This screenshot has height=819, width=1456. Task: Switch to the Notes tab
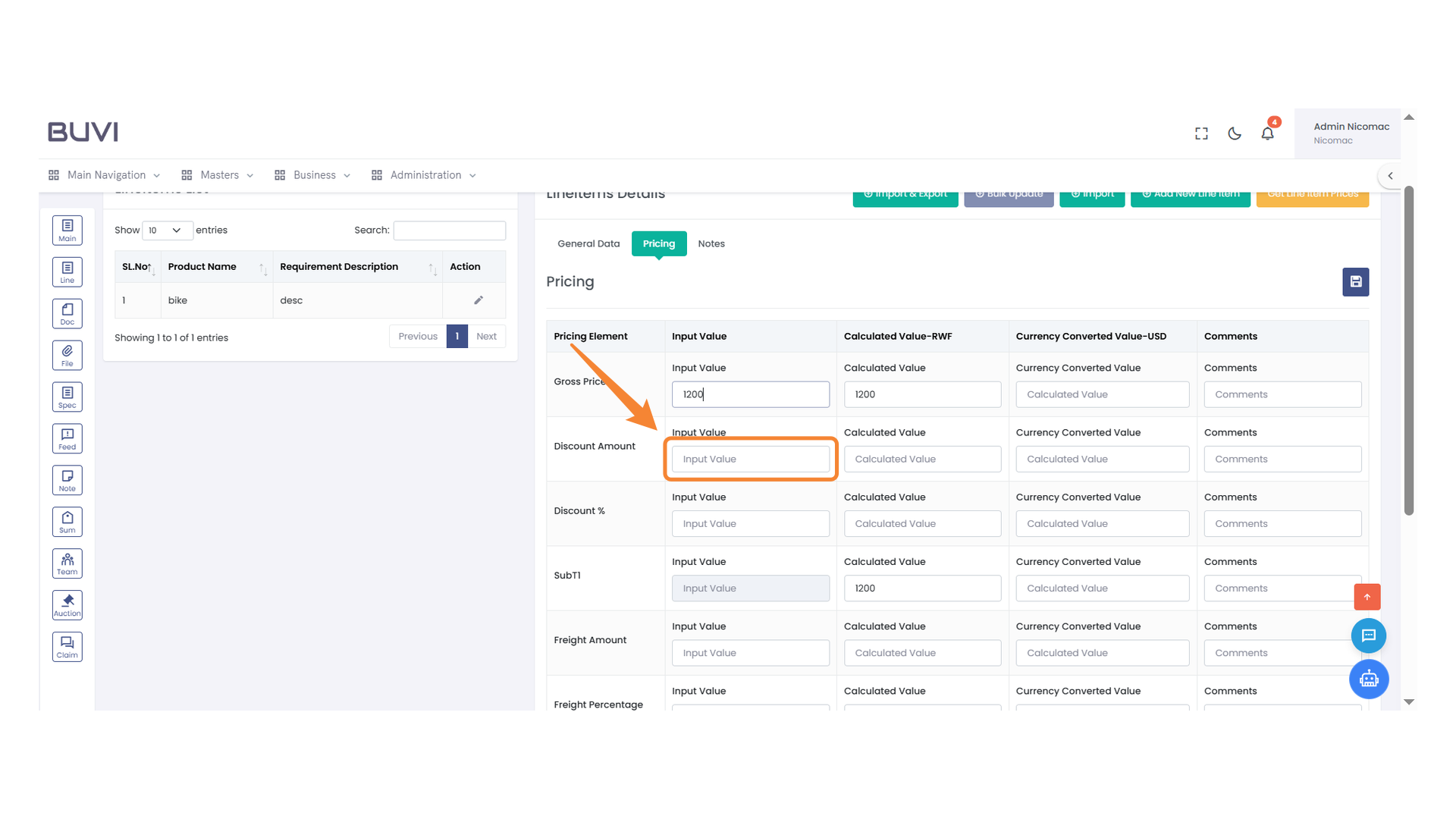[711, 243]
